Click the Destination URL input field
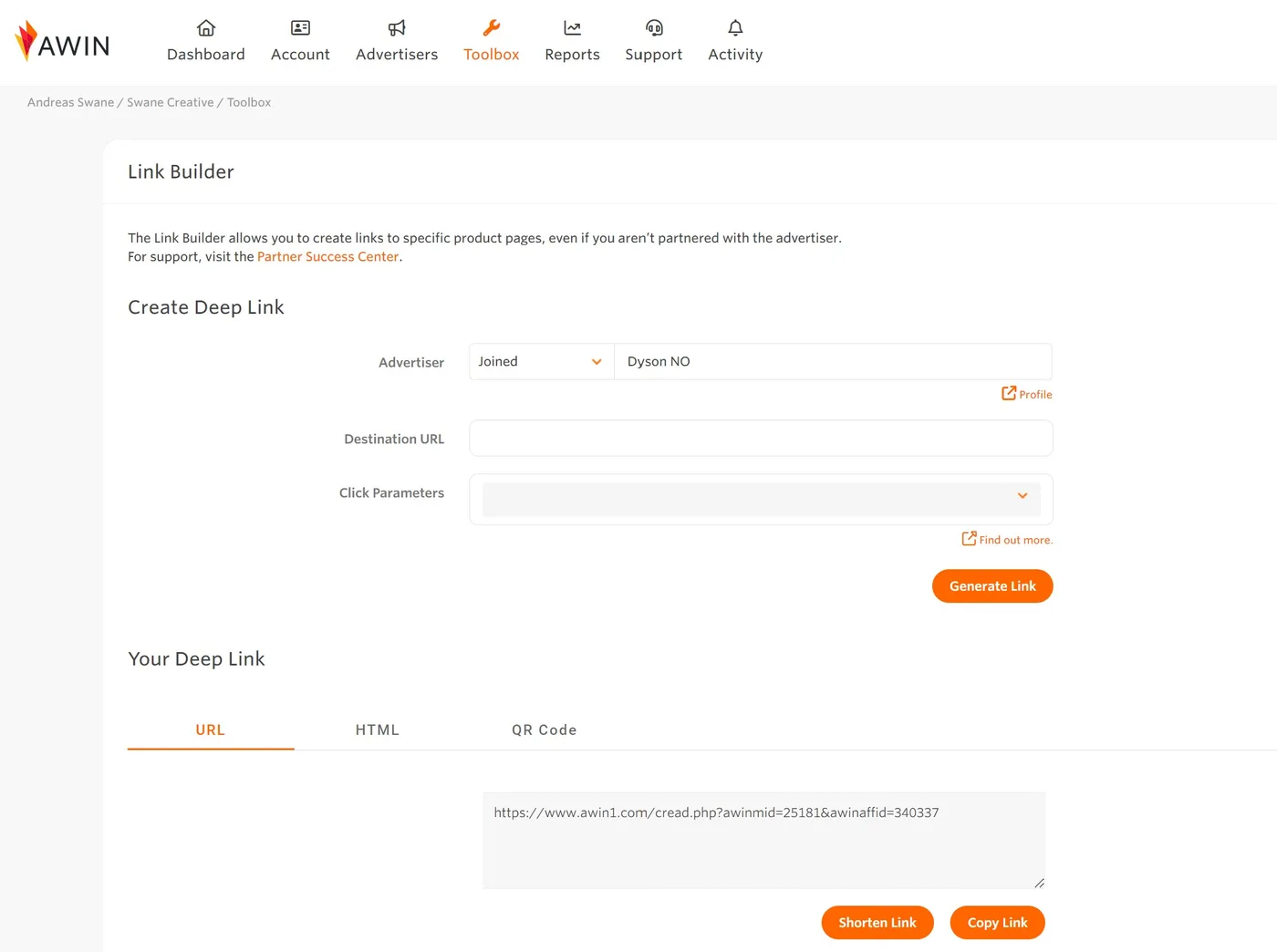Screen dimensions: 1277x952 pos(762,438)
